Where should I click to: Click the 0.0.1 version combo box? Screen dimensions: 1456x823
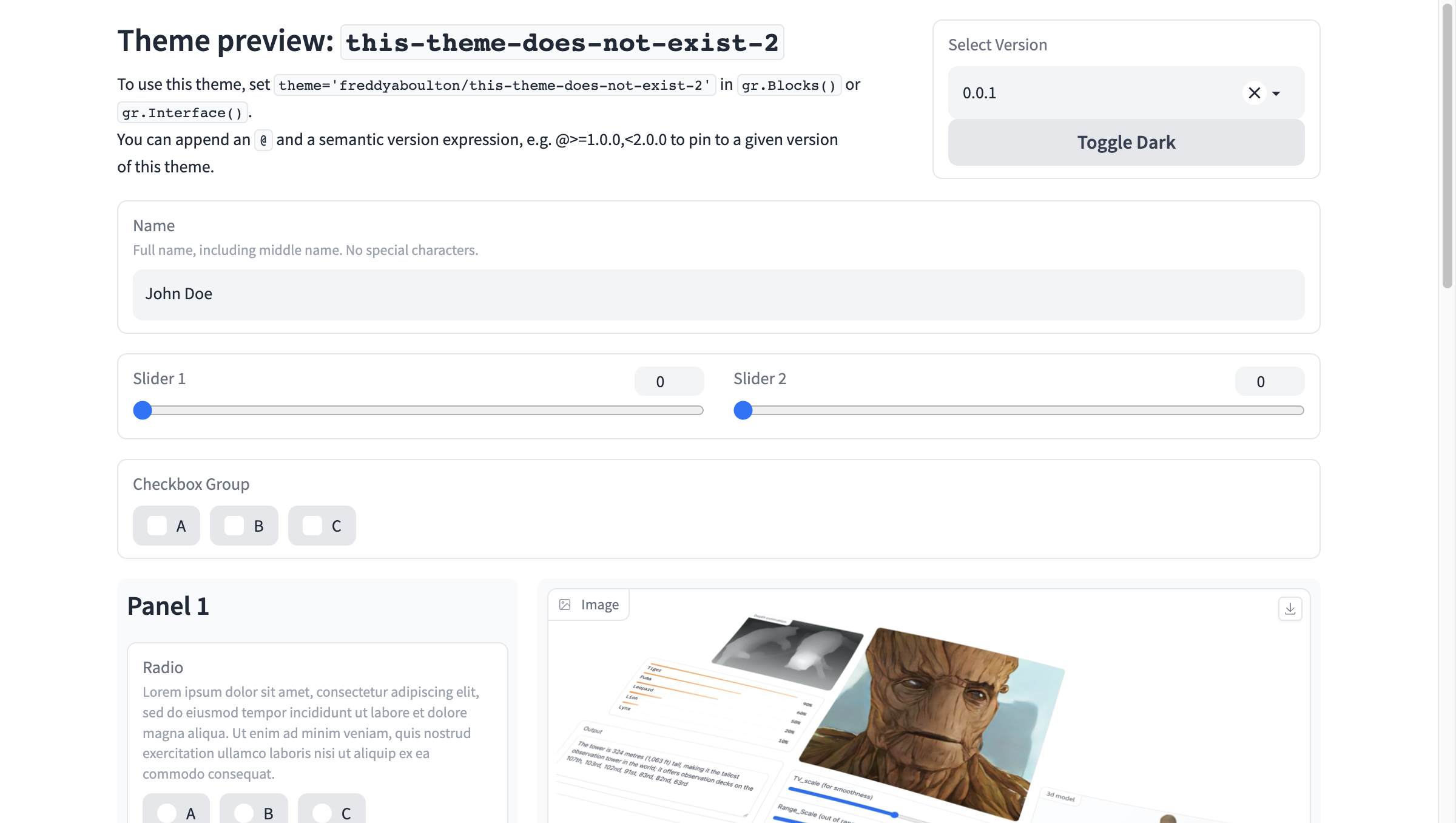1126,93
